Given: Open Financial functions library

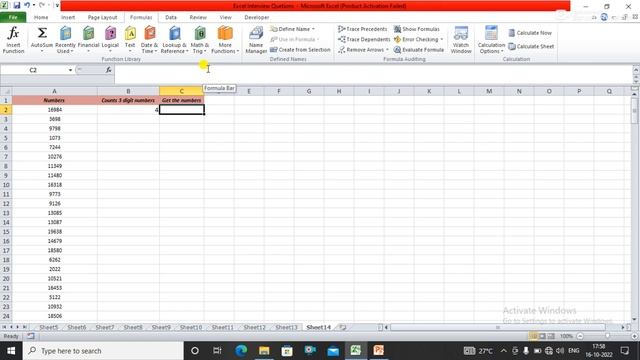Looking at the screenshot, I should click(89, 40).
